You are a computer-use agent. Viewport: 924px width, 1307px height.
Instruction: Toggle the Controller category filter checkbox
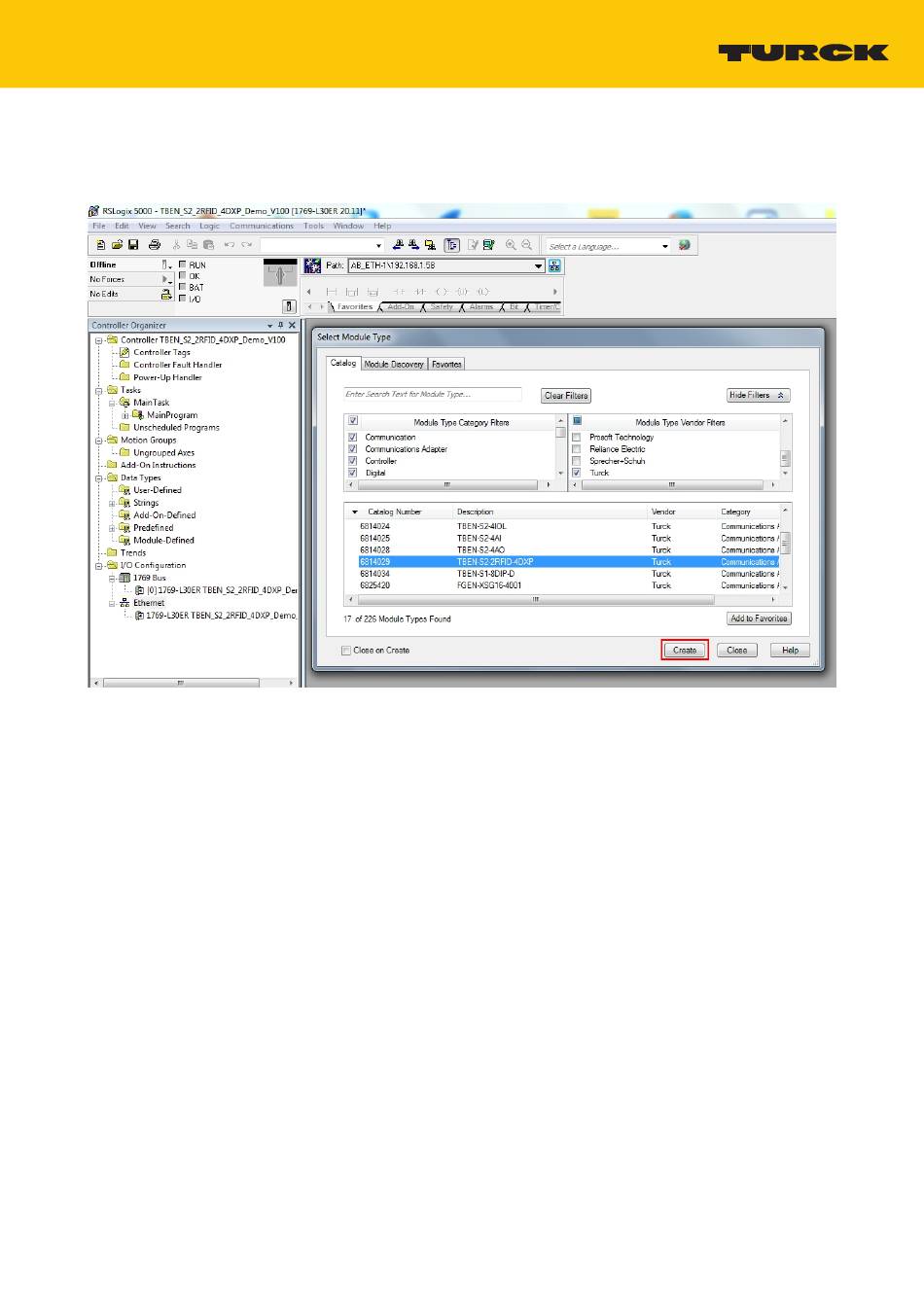click(x=353, y=461)
